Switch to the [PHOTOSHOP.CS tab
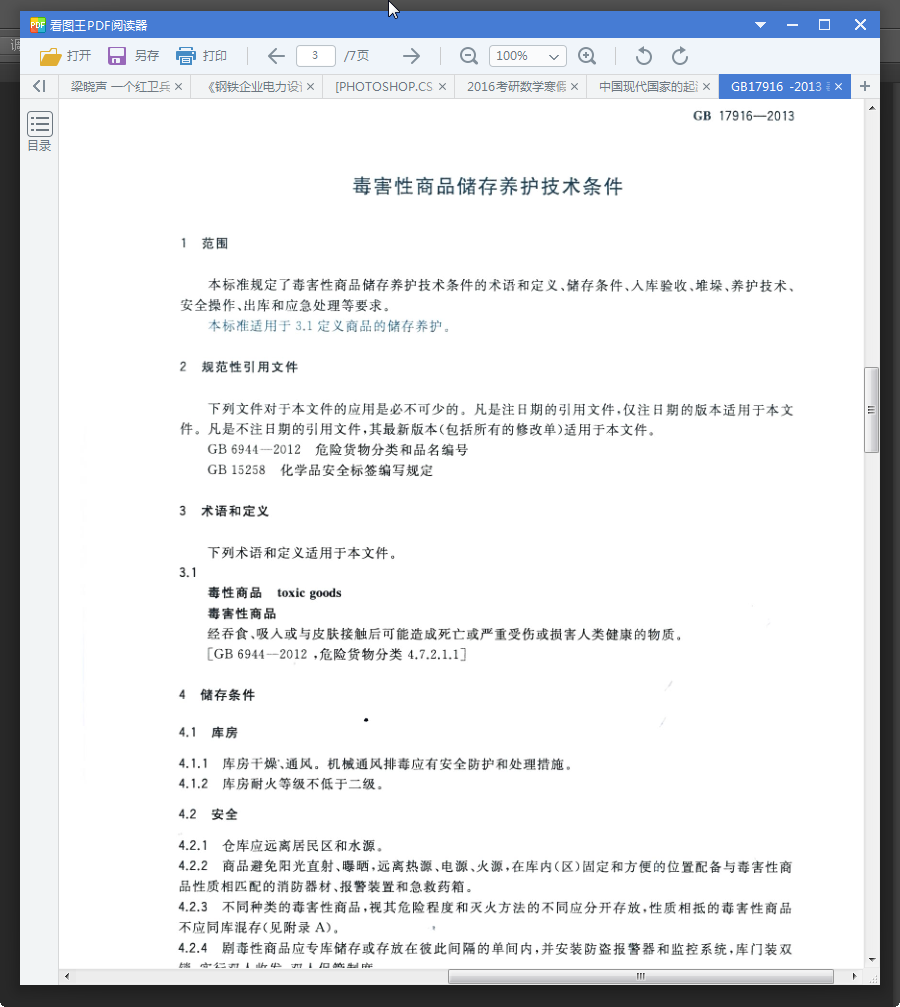900x1007 pixels. (x=384, y=86)
